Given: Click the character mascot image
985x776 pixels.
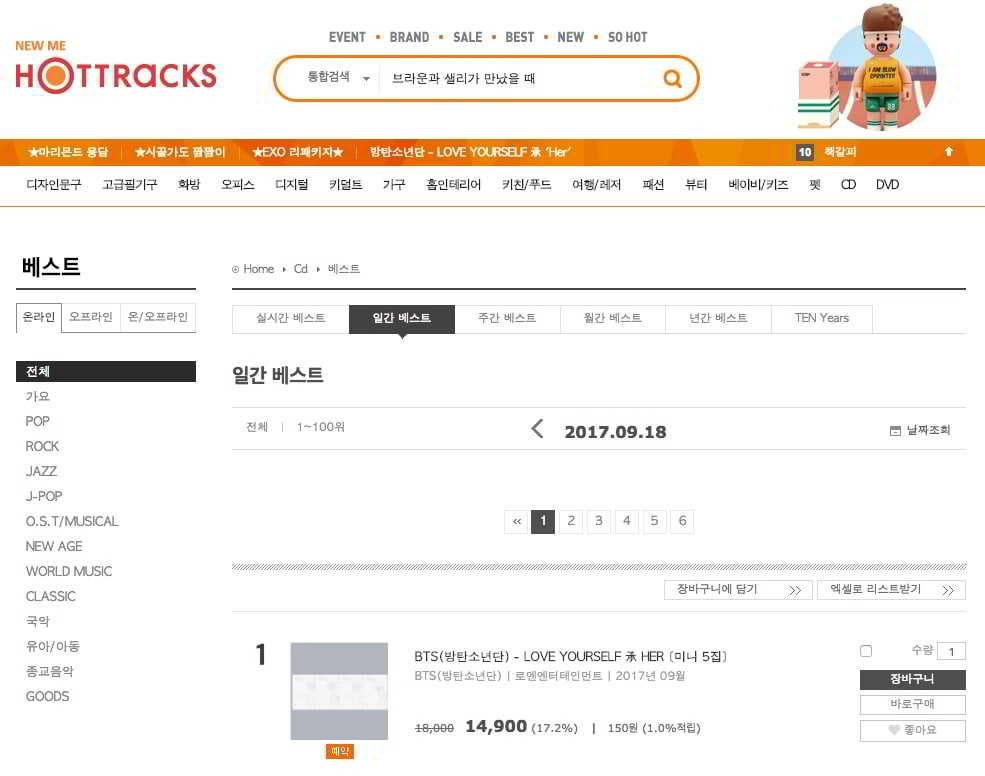Looking at the screenshot, I should (867, 68).
